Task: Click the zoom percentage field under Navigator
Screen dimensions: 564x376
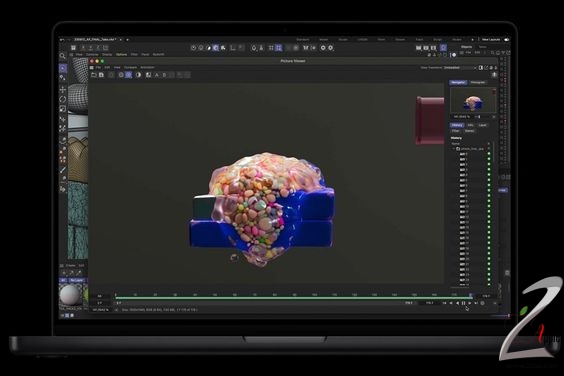Action: [x=462, y=117]
